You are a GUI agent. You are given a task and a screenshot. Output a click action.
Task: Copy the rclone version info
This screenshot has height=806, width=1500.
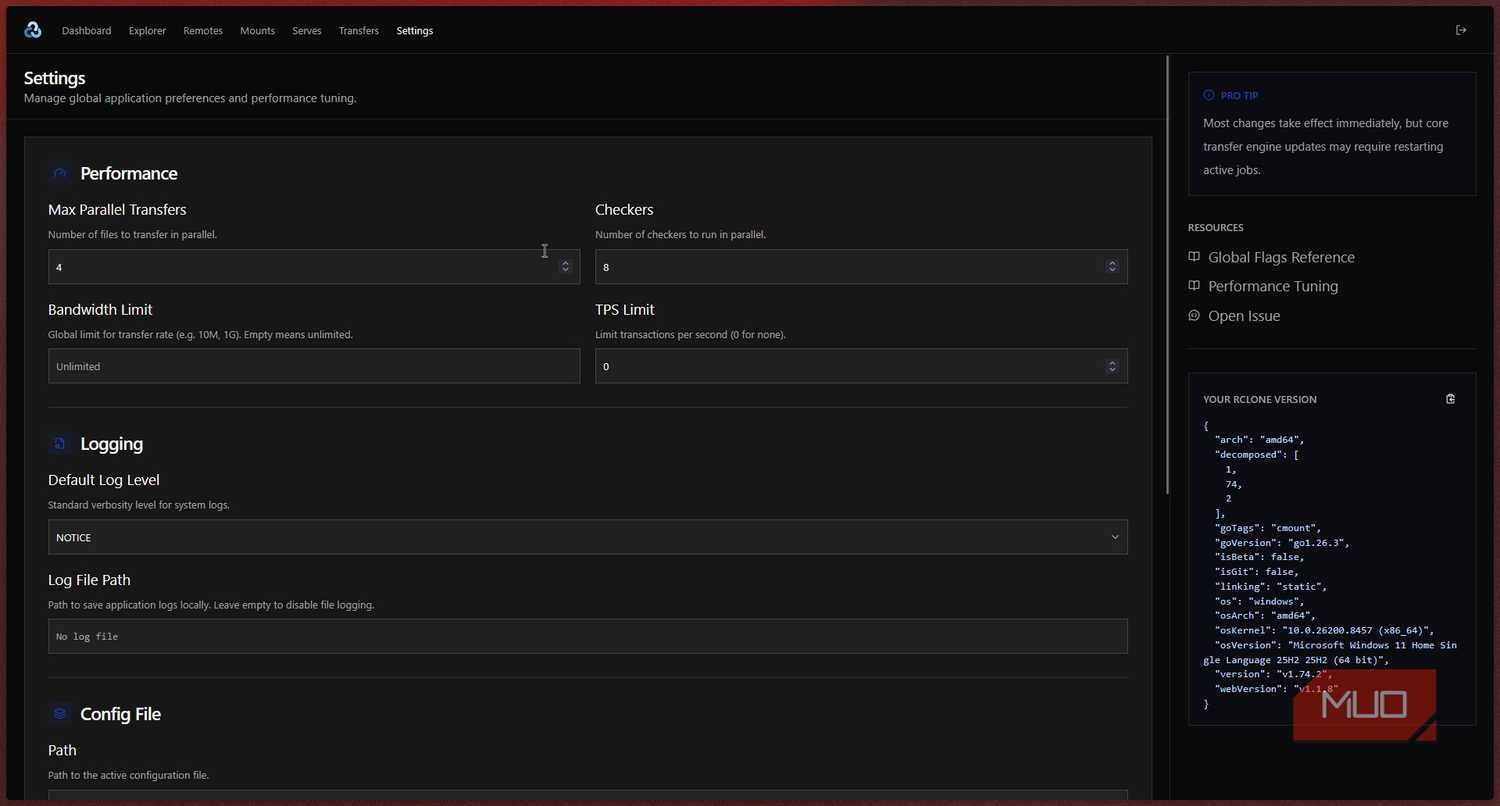pyautogui.click(x=1451, y=399)
